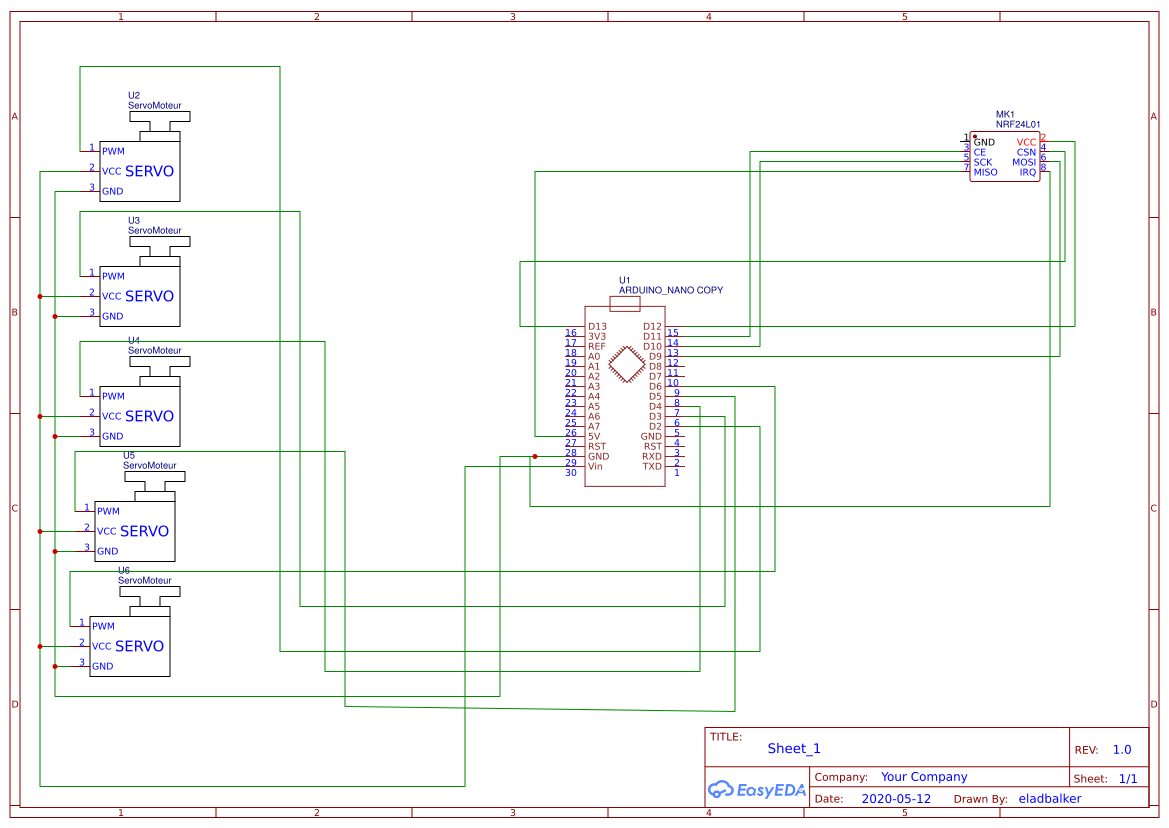Select the U3 ServoMoteur component symbol
Image resolution: width=1169 pixels, height=828 pixels.
139,295
